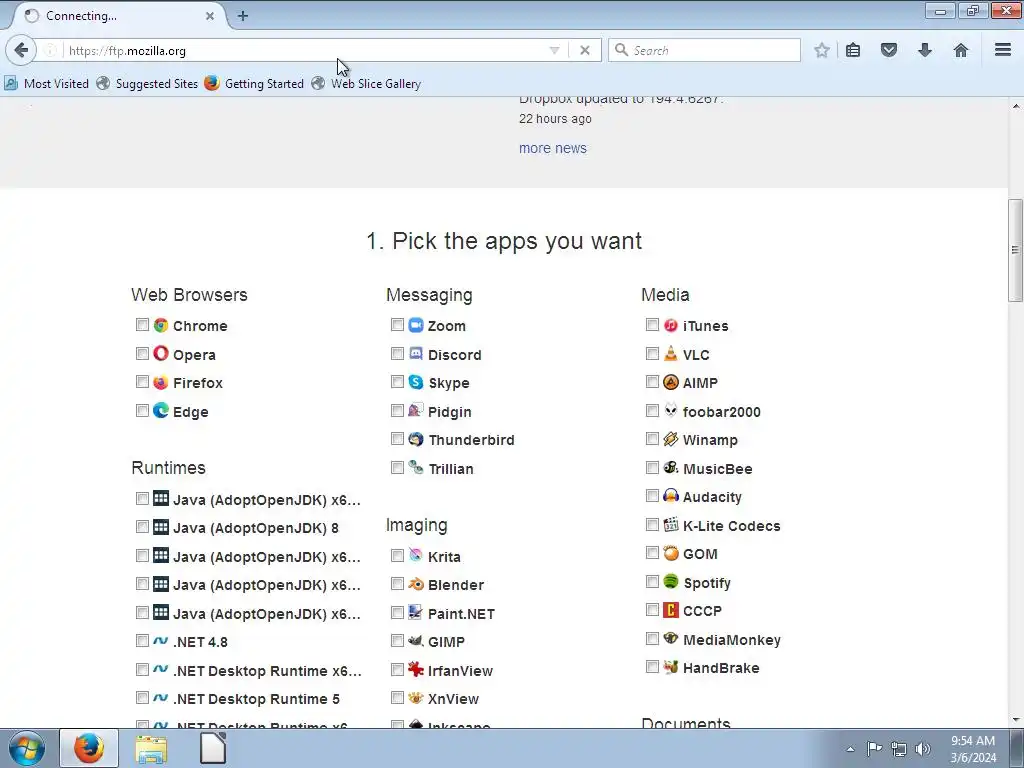Tick the Spotify checkbox
This screenshot has height=768, width=1024.
(x=652, y=581)
